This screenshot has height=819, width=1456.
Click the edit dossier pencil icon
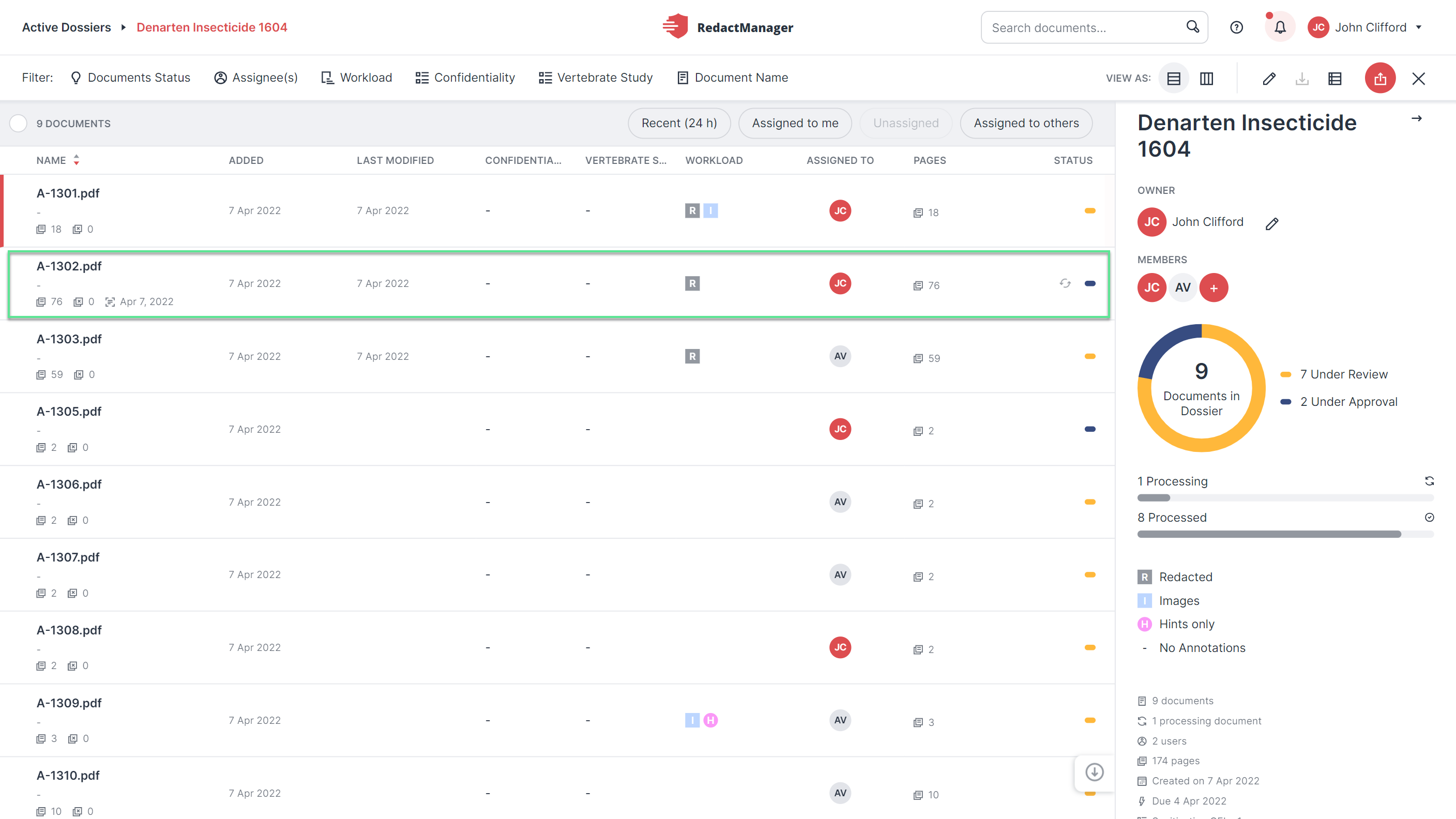(x=1269, y=78)
